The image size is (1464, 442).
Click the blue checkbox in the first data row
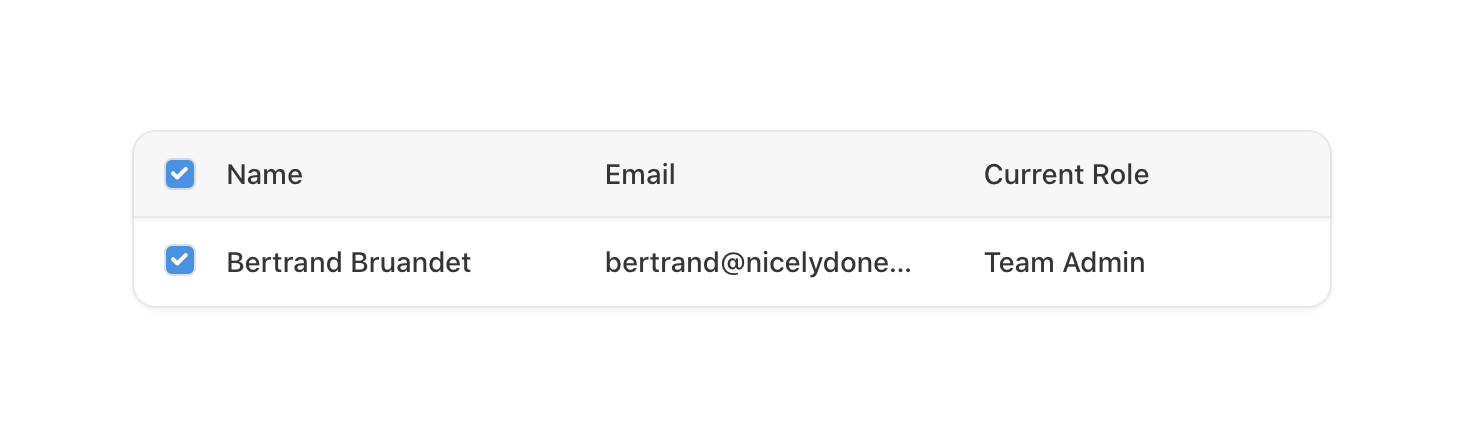(x=180, y=261)
